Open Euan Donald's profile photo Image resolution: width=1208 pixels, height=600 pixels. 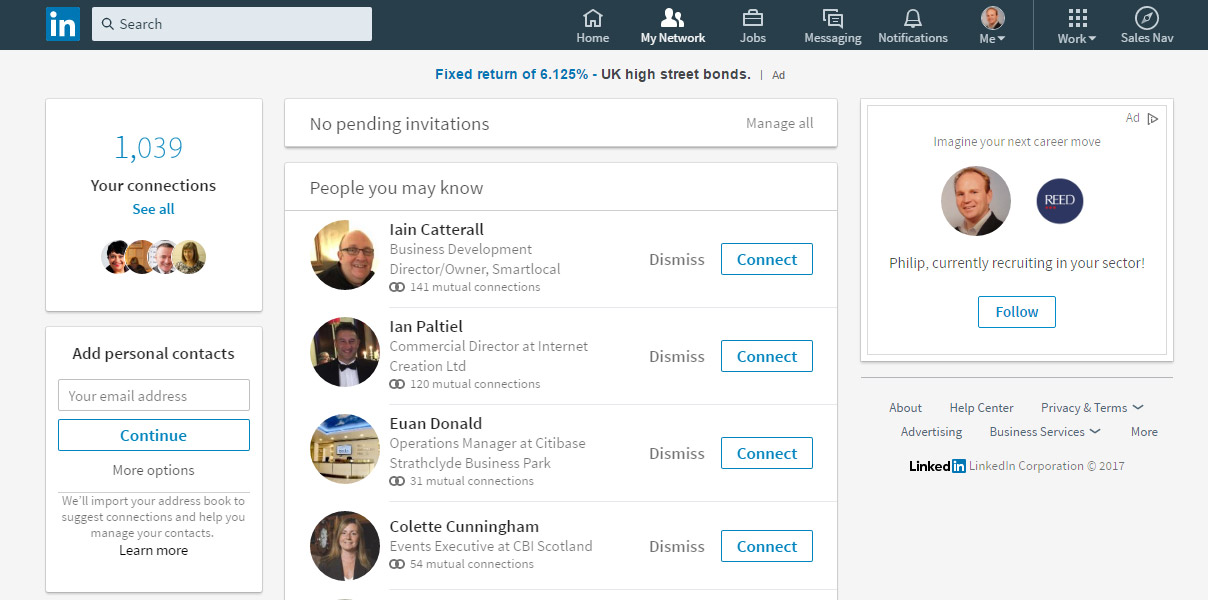tap(344, 448)
